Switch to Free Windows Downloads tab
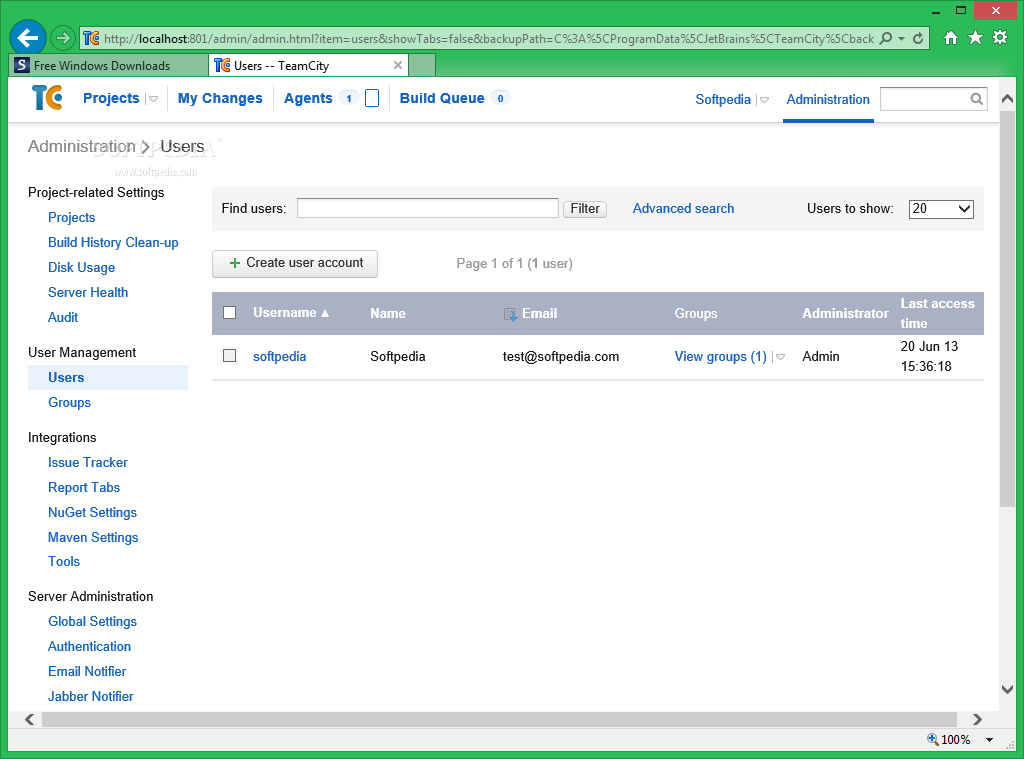The width and height of the screenshot is (1024, 759). point(108,65)
